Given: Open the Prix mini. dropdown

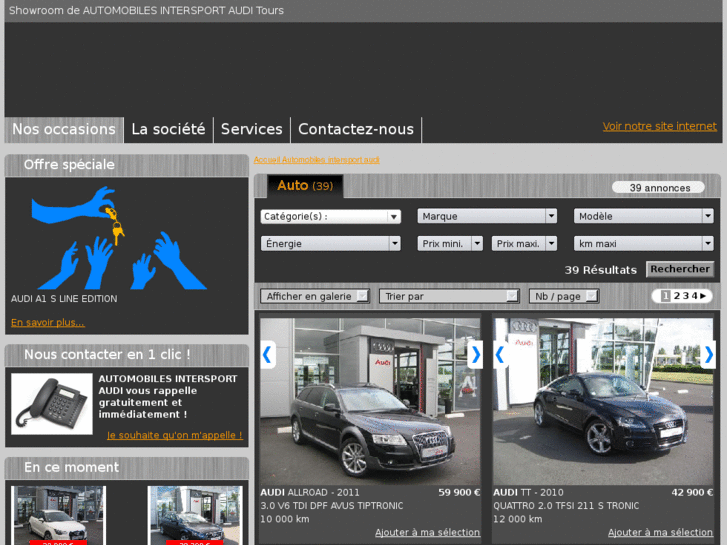Looking at the screenshot, I should point(450,244).
